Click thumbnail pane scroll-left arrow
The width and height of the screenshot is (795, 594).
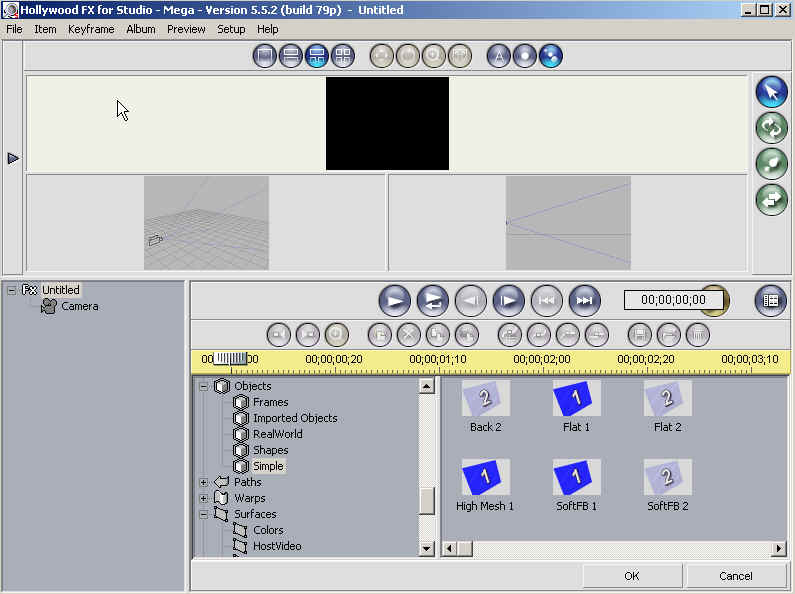pos(449,549)
